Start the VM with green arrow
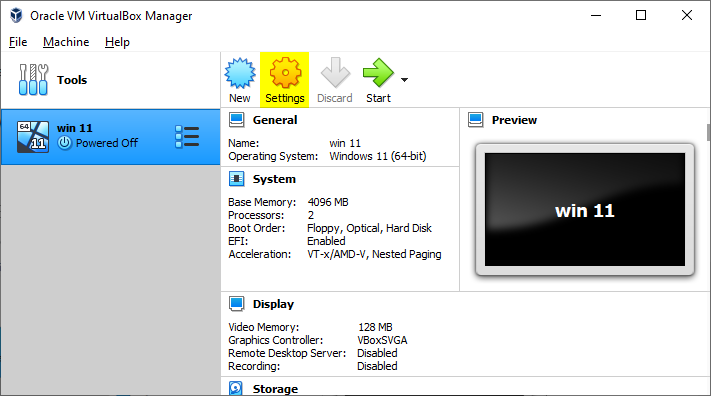The image size is (711, 396). (x=378, y=73)
